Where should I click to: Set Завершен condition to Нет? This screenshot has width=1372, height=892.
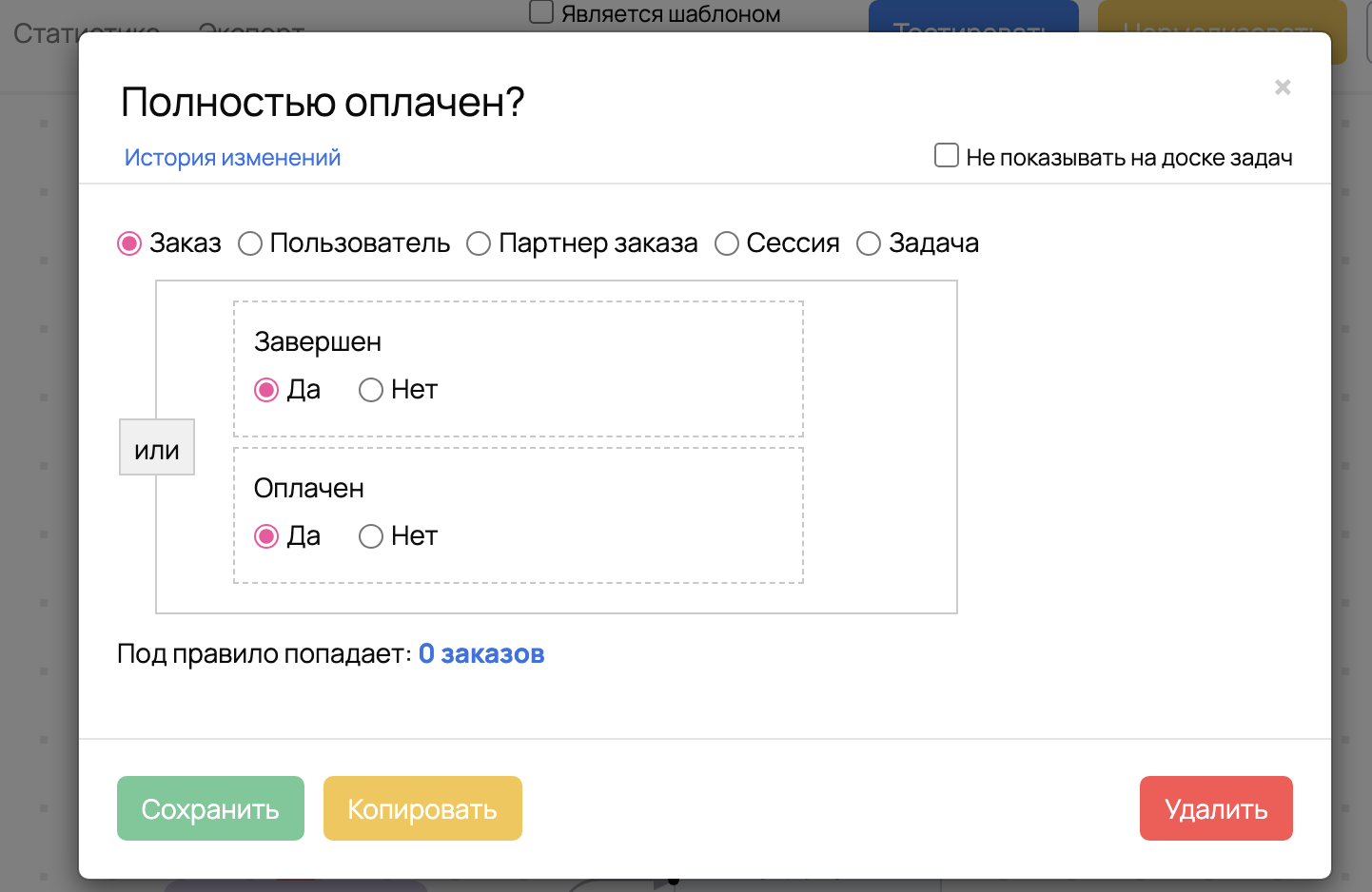click(x=371, y=390)
